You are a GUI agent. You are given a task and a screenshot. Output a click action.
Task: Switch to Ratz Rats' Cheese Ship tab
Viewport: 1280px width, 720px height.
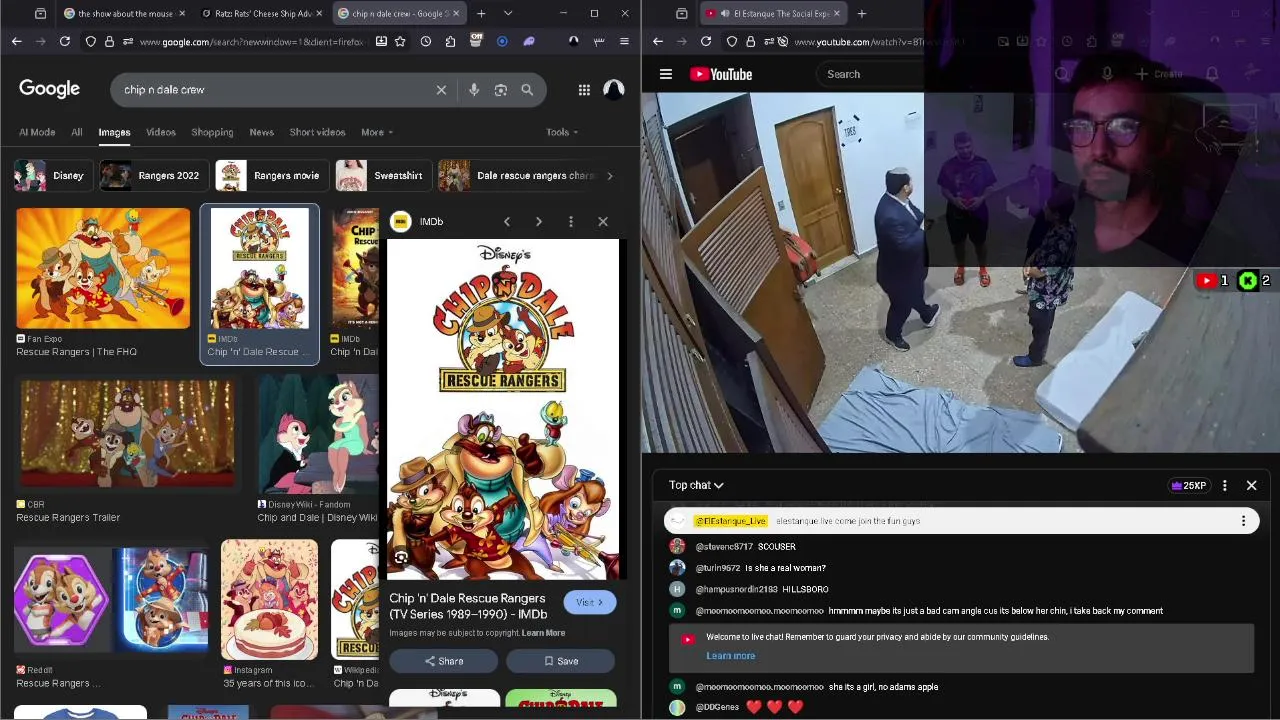260,13
